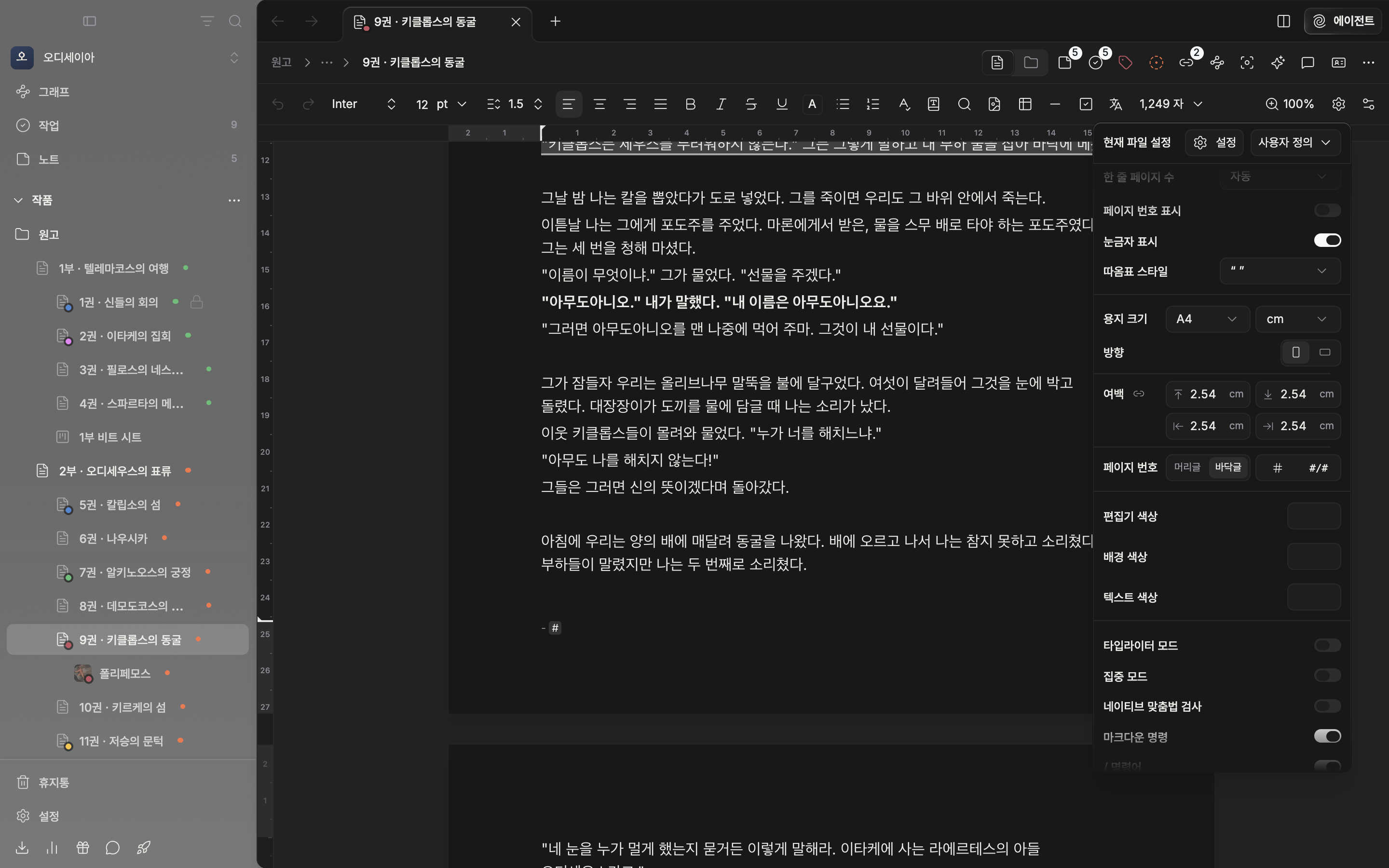Open the cm unit dropdown

pyautogui.click(x=1298, y=319)
